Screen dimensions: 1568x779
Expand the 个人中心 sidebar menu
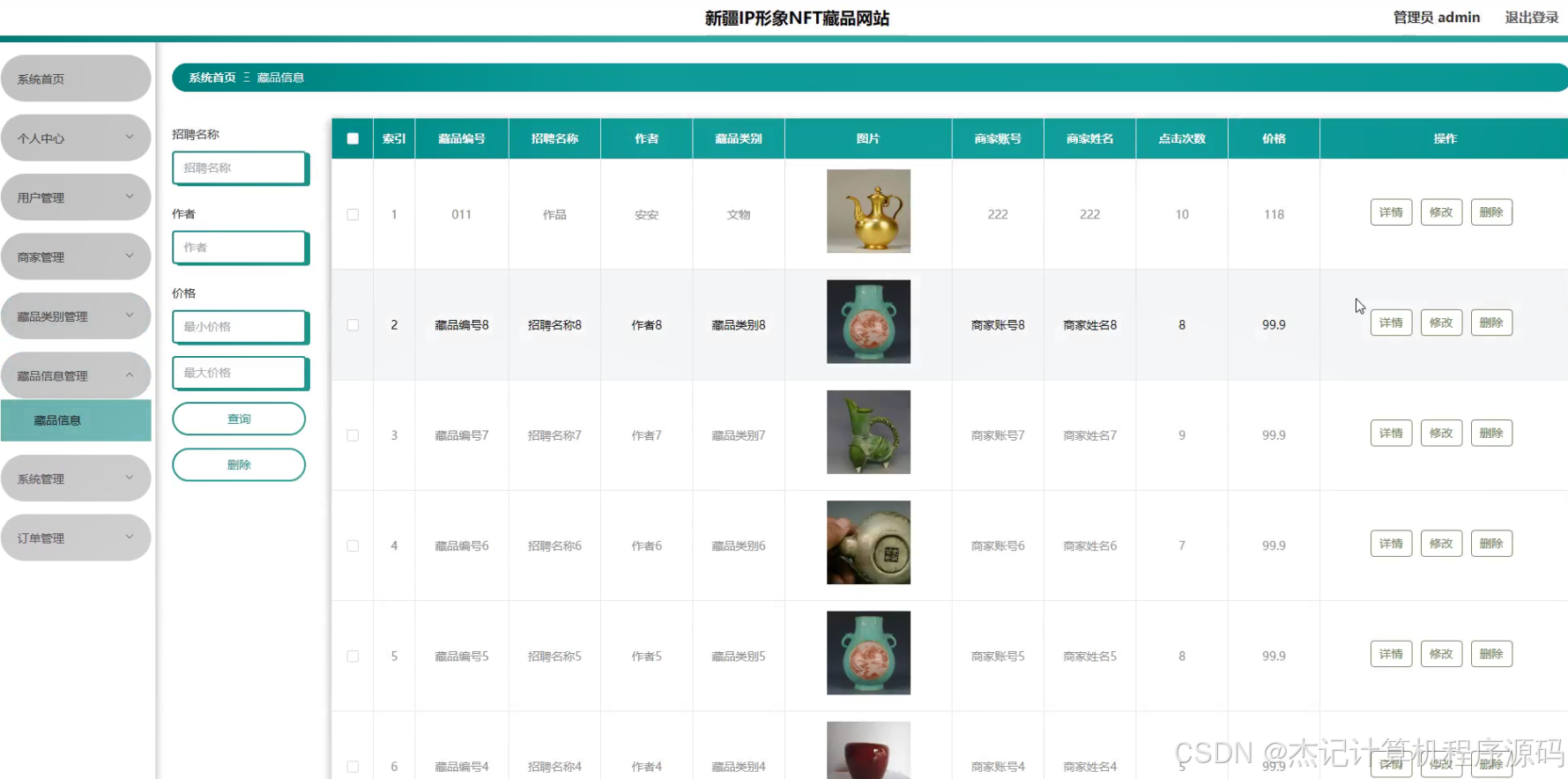pos(76,137)
